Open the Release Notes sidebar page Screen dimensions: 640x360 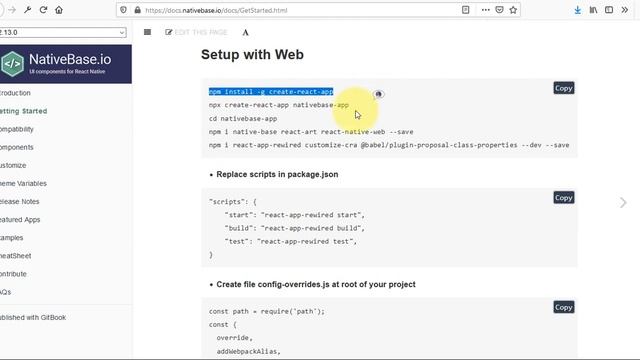click(20, 202)
